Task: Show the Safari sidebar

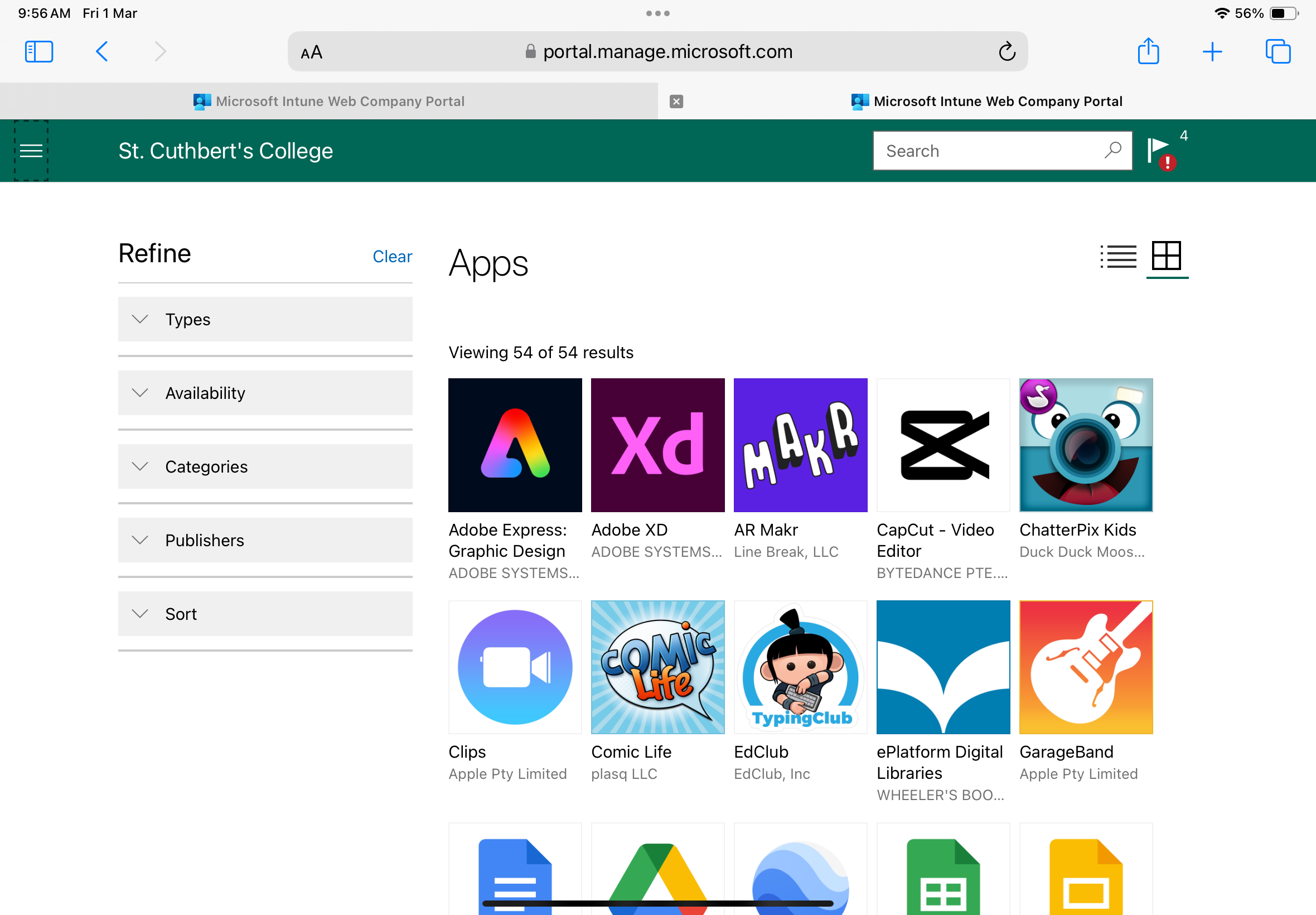Action: pyautogui.click(x=39, y=51)
